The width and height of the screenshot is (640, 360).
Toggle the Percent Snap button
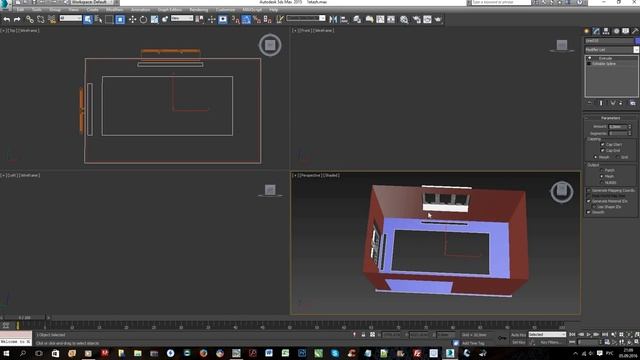[x=257, y=19]
